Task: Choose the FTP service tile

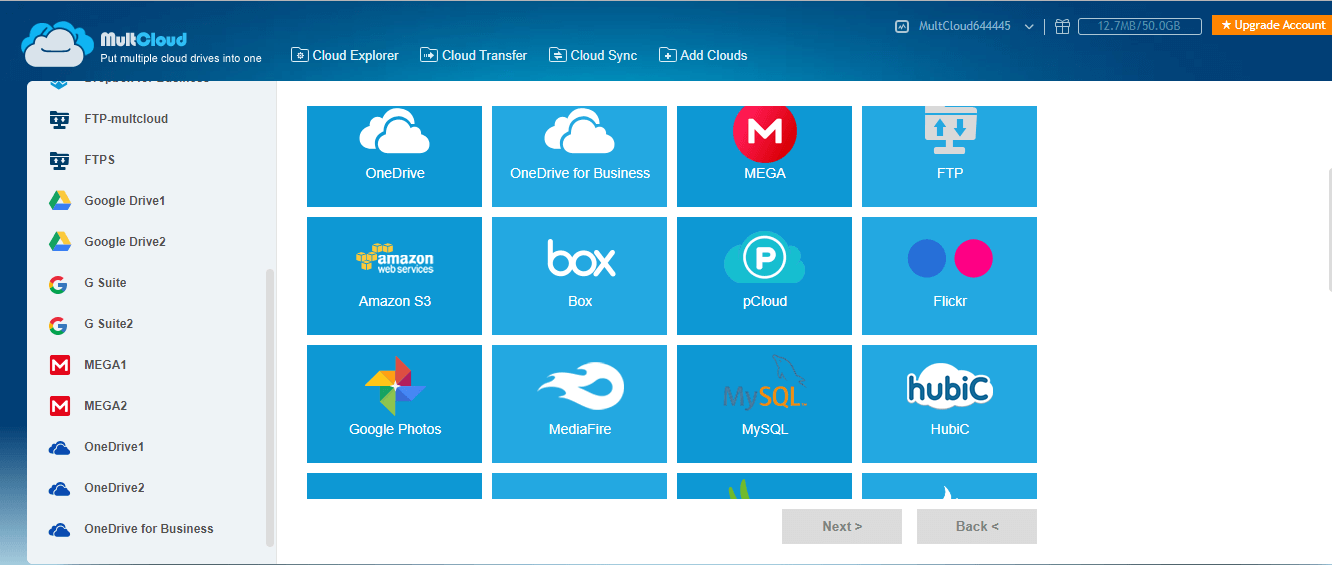Action: [x=949, y=156]
